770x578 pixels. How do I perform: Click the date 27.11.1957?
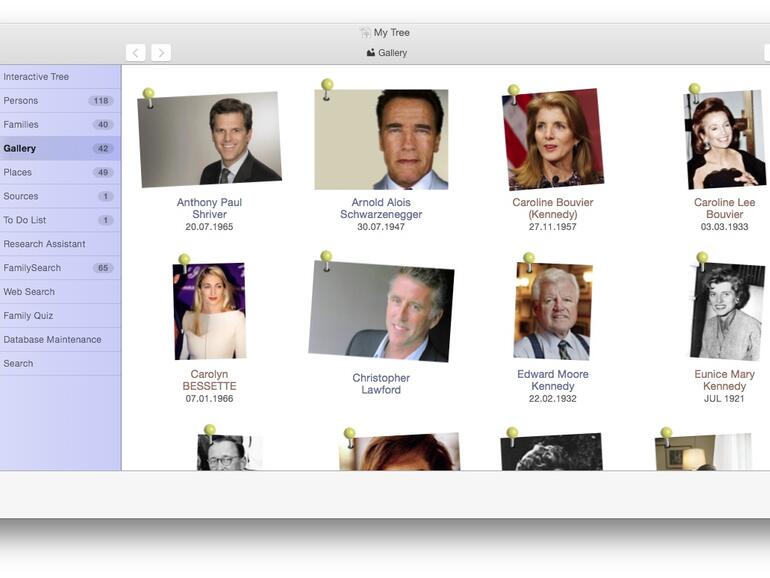[553, 227]
